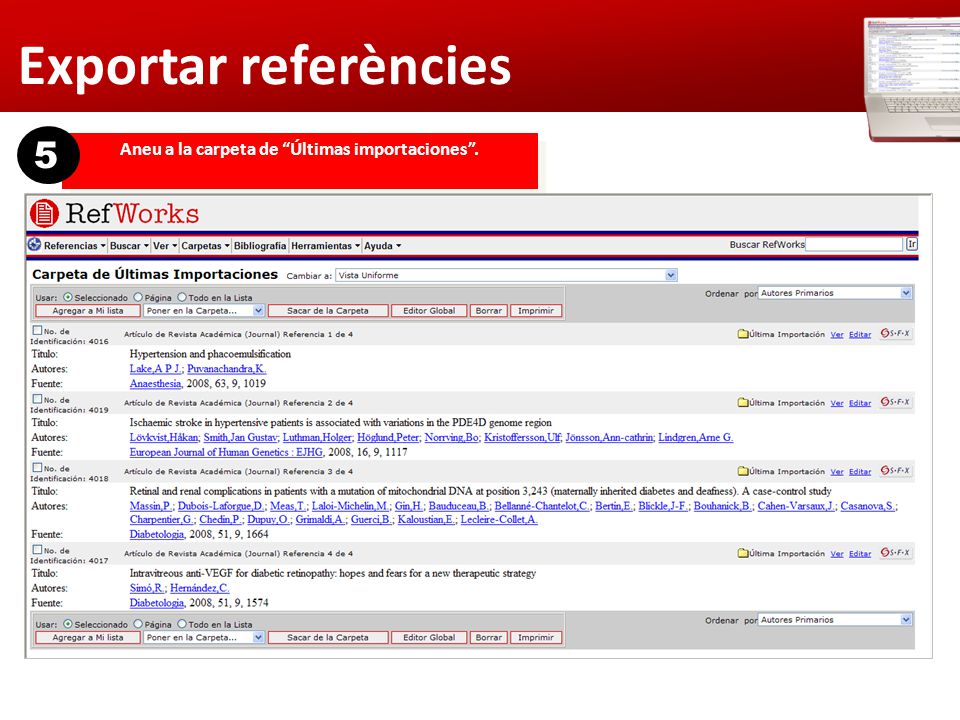Select the top Todo en la Lista radio
This screenshot has height=720, width=960.
[x=182, y=297]
